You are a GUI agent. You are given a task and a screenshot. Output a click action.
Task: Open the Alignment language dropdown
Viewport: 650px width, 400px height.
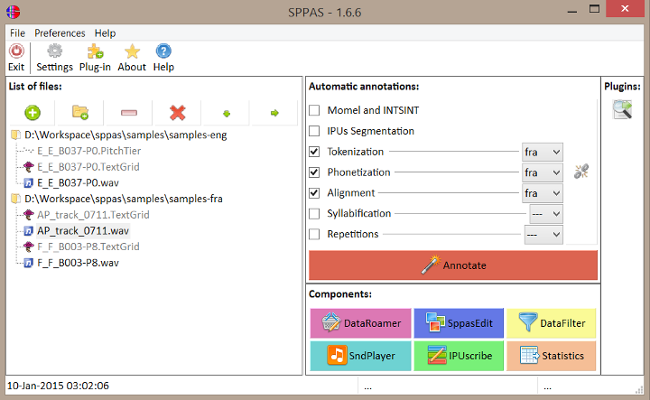point(542,193)
